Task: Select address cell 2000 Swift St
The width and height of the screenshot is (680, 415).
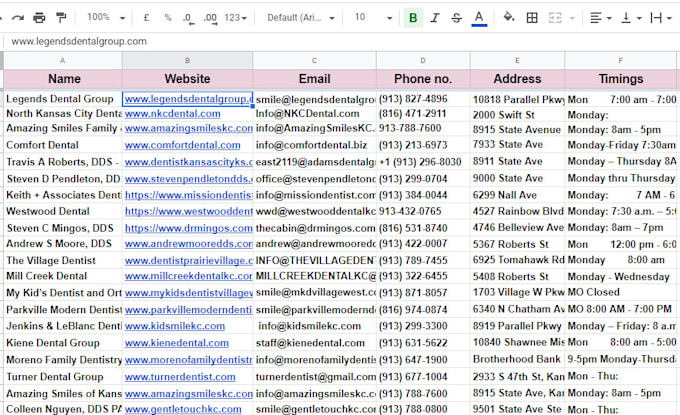Action: 517,114
